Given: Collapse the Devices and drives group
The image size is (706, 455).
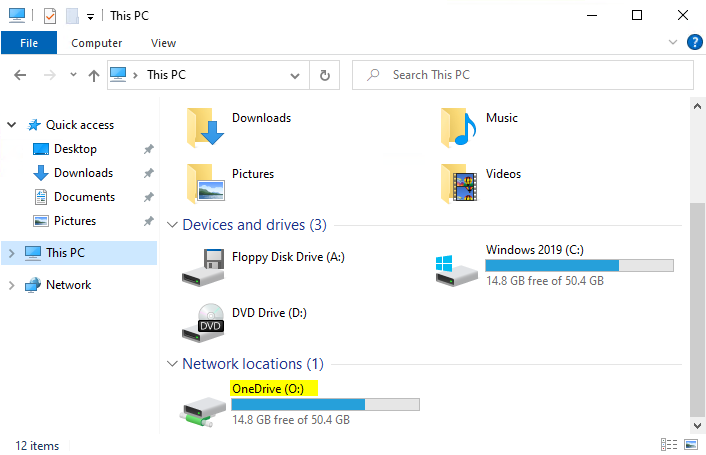Looking at the screenshot, I should tap(173, 225).
